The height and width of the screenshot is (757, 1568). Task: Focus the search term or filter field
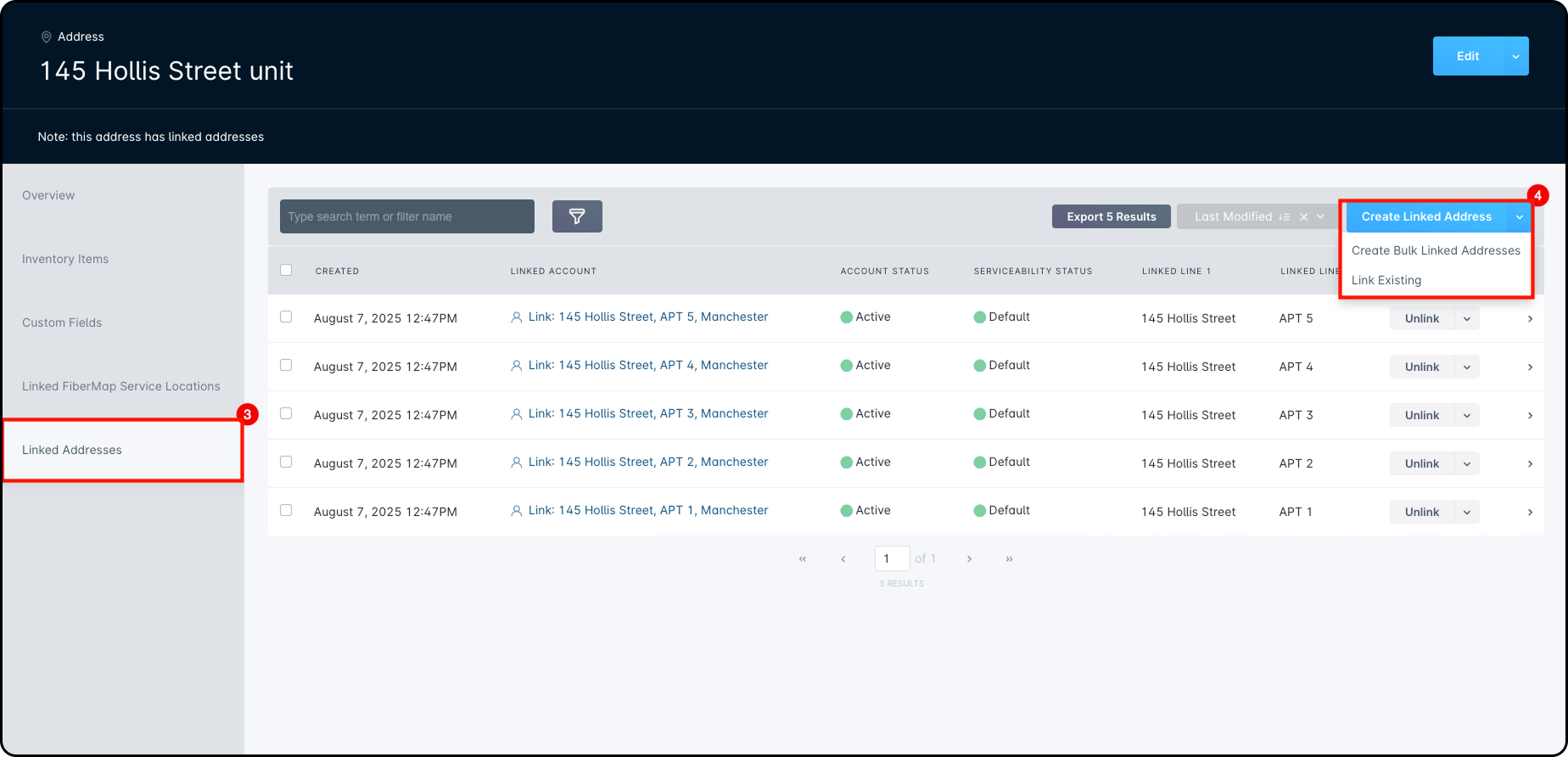pyautogui.click(x=407, y=216)
